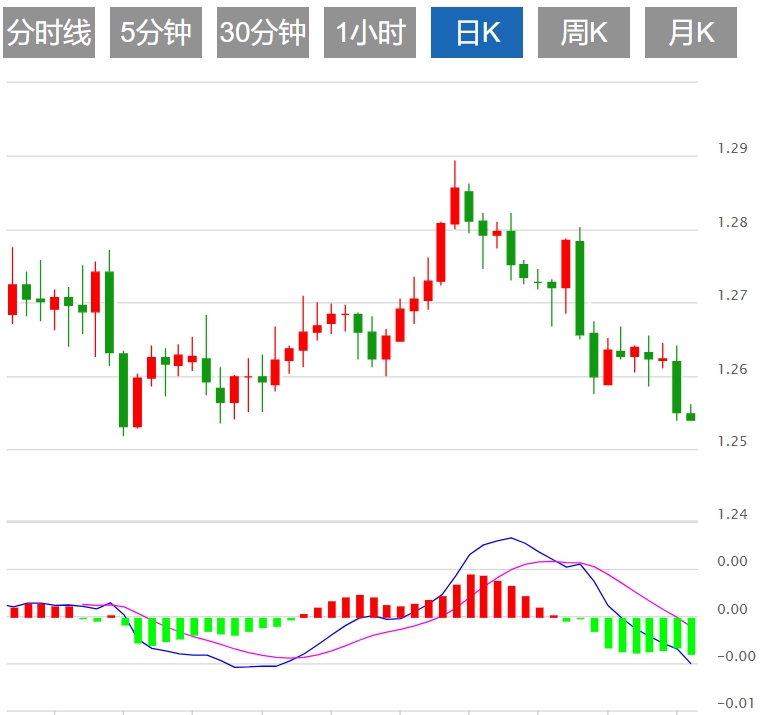
Task: Switch to the 周K weekly tab
Action: click(x=584, y=32)
